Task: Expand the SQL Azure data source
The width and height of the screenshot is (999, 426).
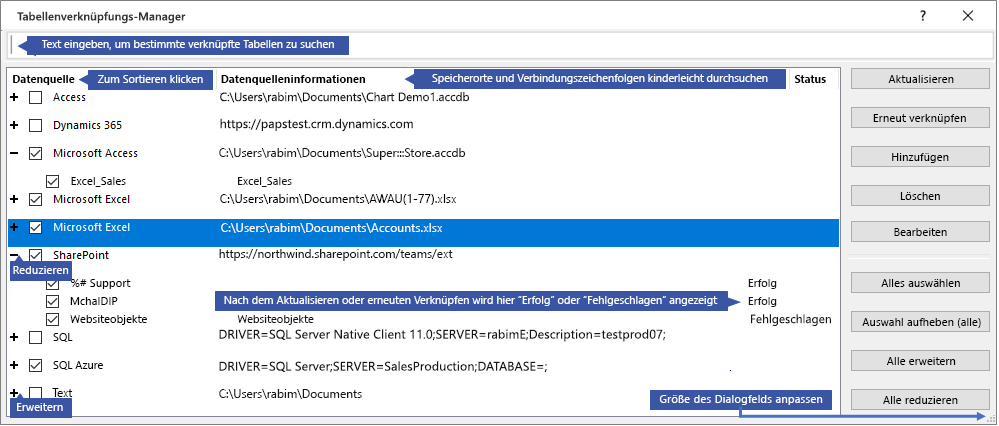Action: tap(15, 365)
